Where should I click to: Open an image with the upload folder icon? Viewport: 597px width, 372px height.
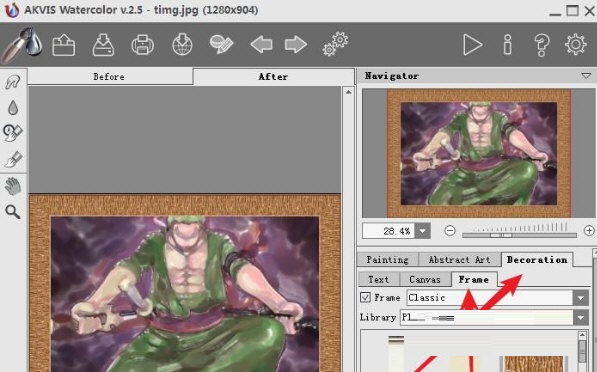[64, 45]
